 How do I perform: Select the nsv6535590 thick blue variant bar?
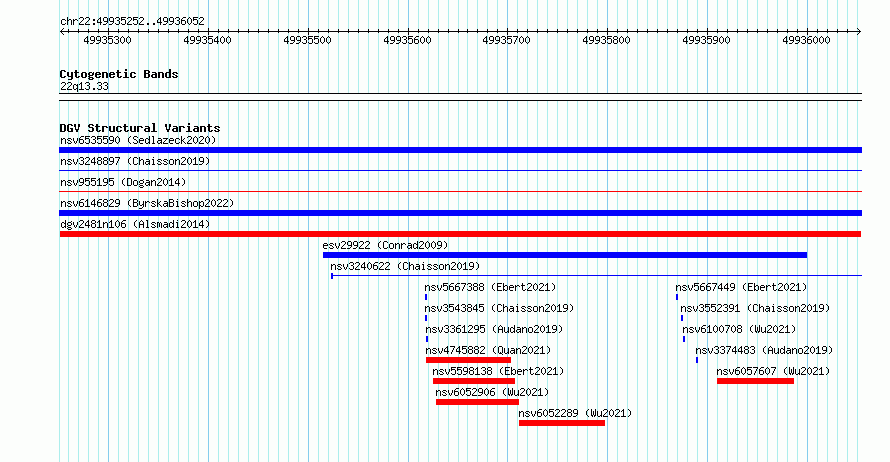point(460,150)
